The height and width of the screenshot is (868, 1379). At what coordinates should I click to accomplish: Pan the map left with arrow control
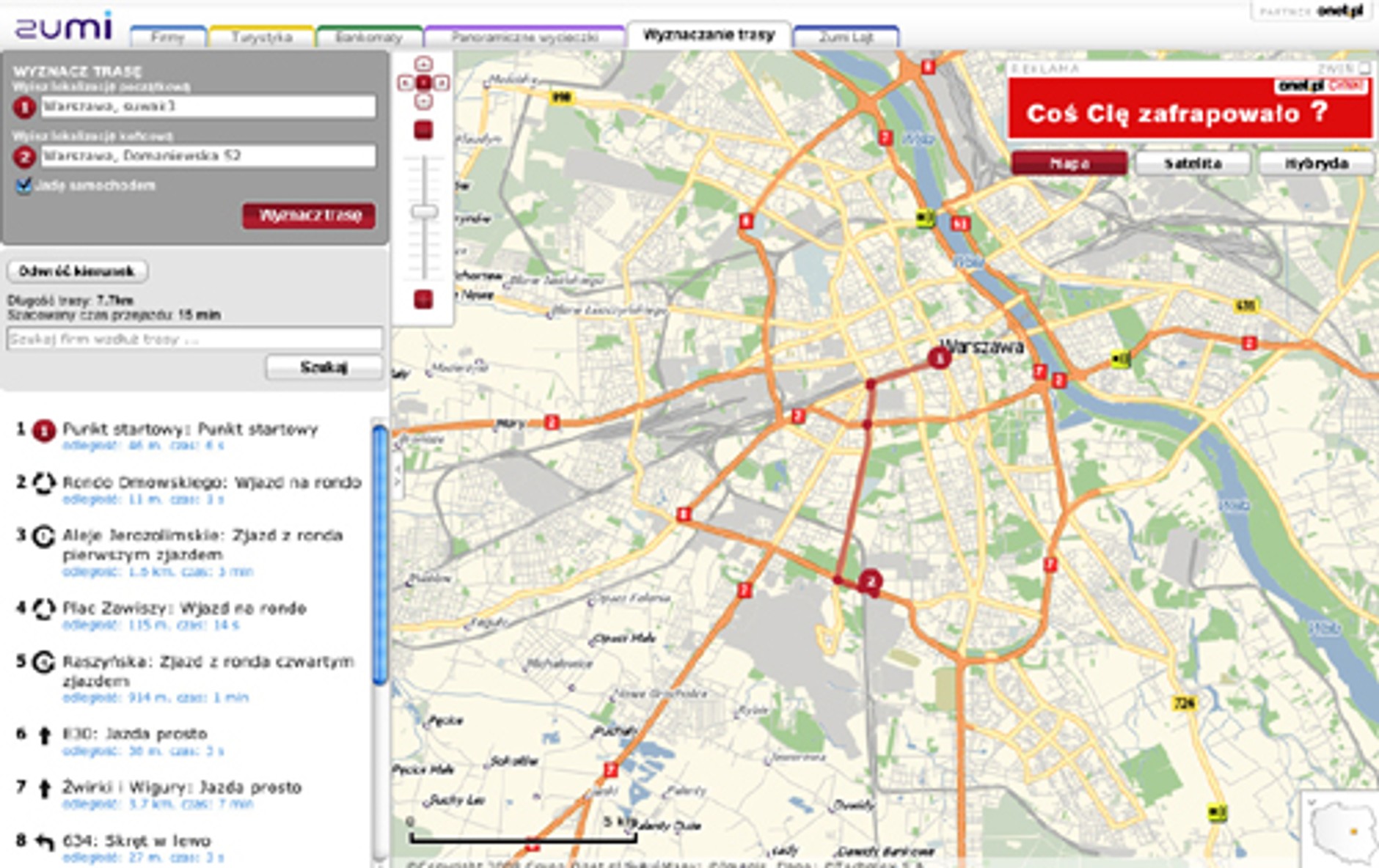[404, 83]
